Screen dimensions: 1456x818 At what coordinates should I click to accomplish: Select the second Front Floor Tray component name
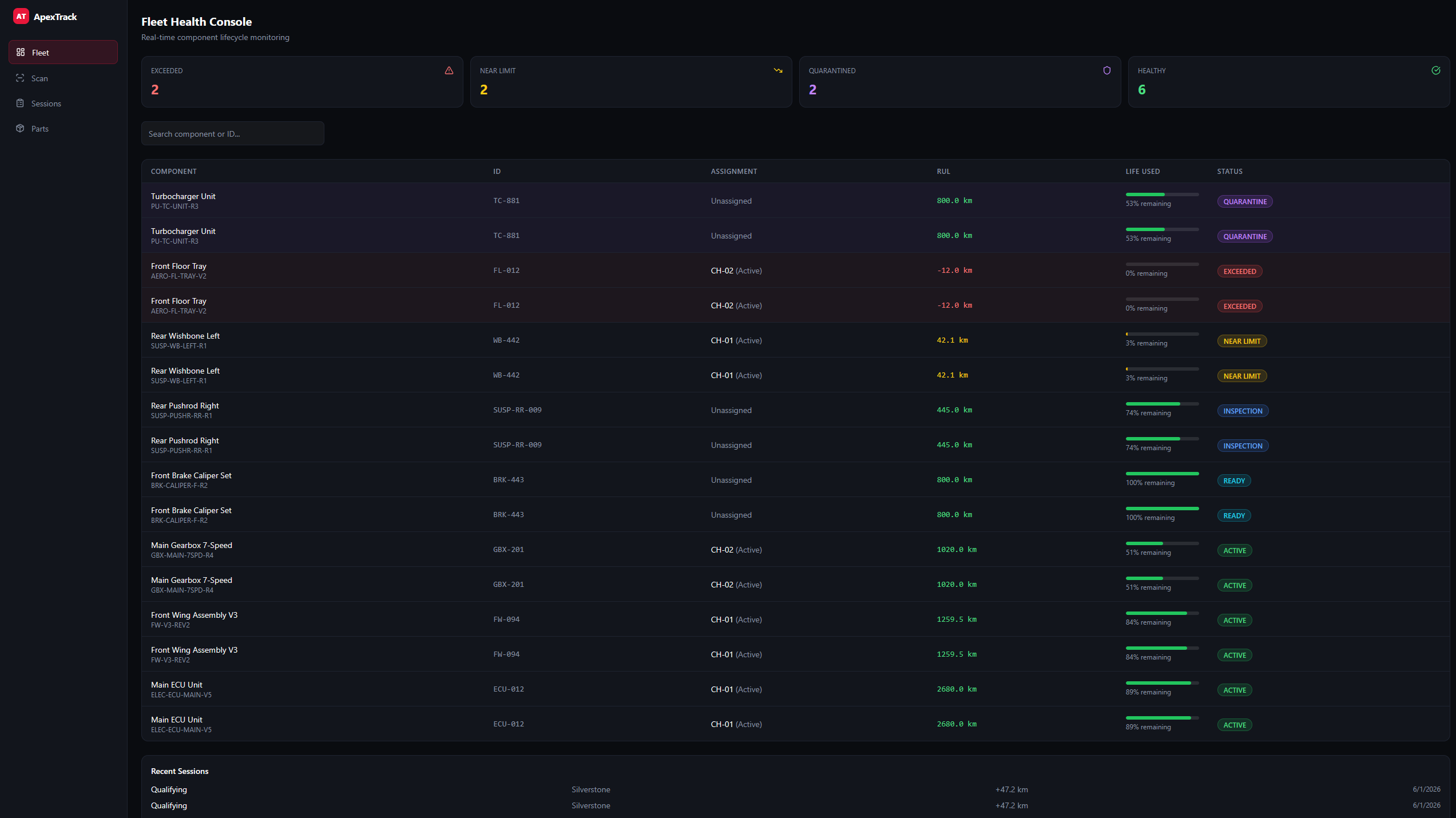(178, 301)
